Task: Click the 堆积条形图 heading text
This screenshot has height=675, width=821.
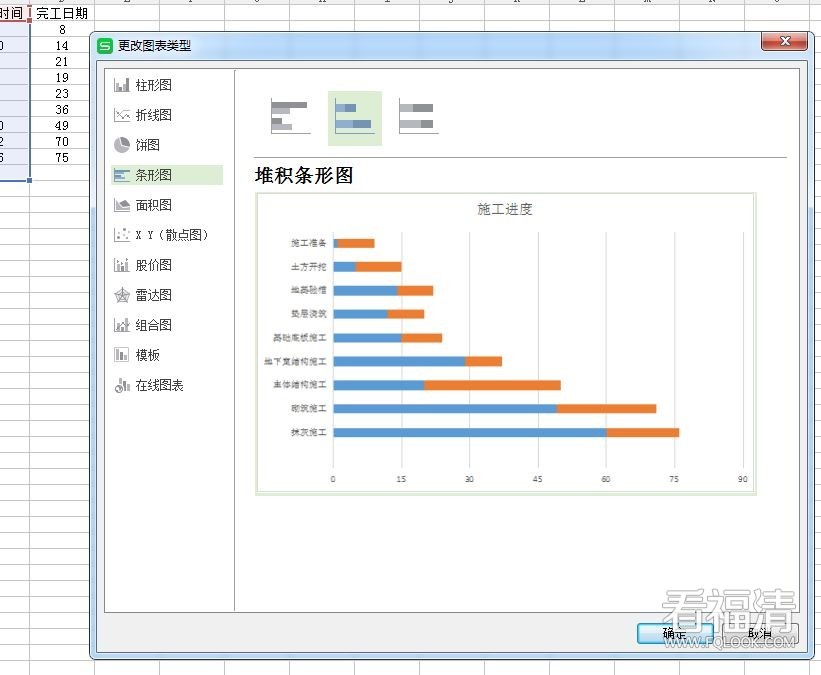Action: pyautogui.click(x=304, y=175)
